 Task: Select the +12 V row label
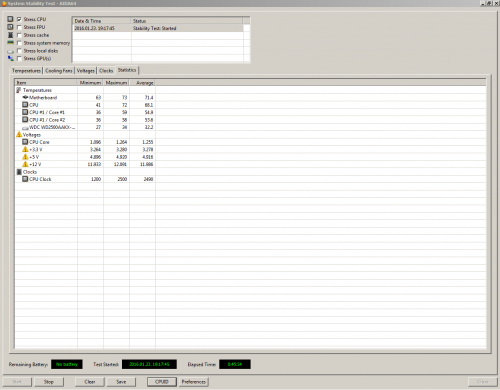coord(35,164)
